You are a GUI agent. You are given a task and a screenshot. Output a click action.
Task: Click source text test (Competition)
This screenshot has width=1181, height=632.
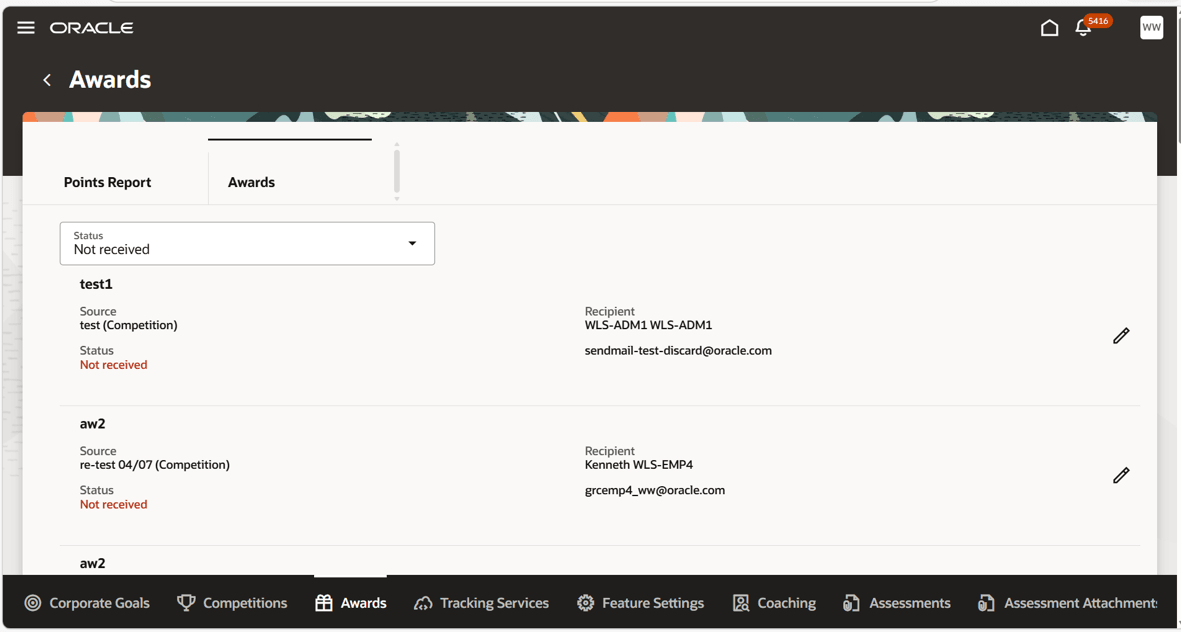click(x=128, y=325)
